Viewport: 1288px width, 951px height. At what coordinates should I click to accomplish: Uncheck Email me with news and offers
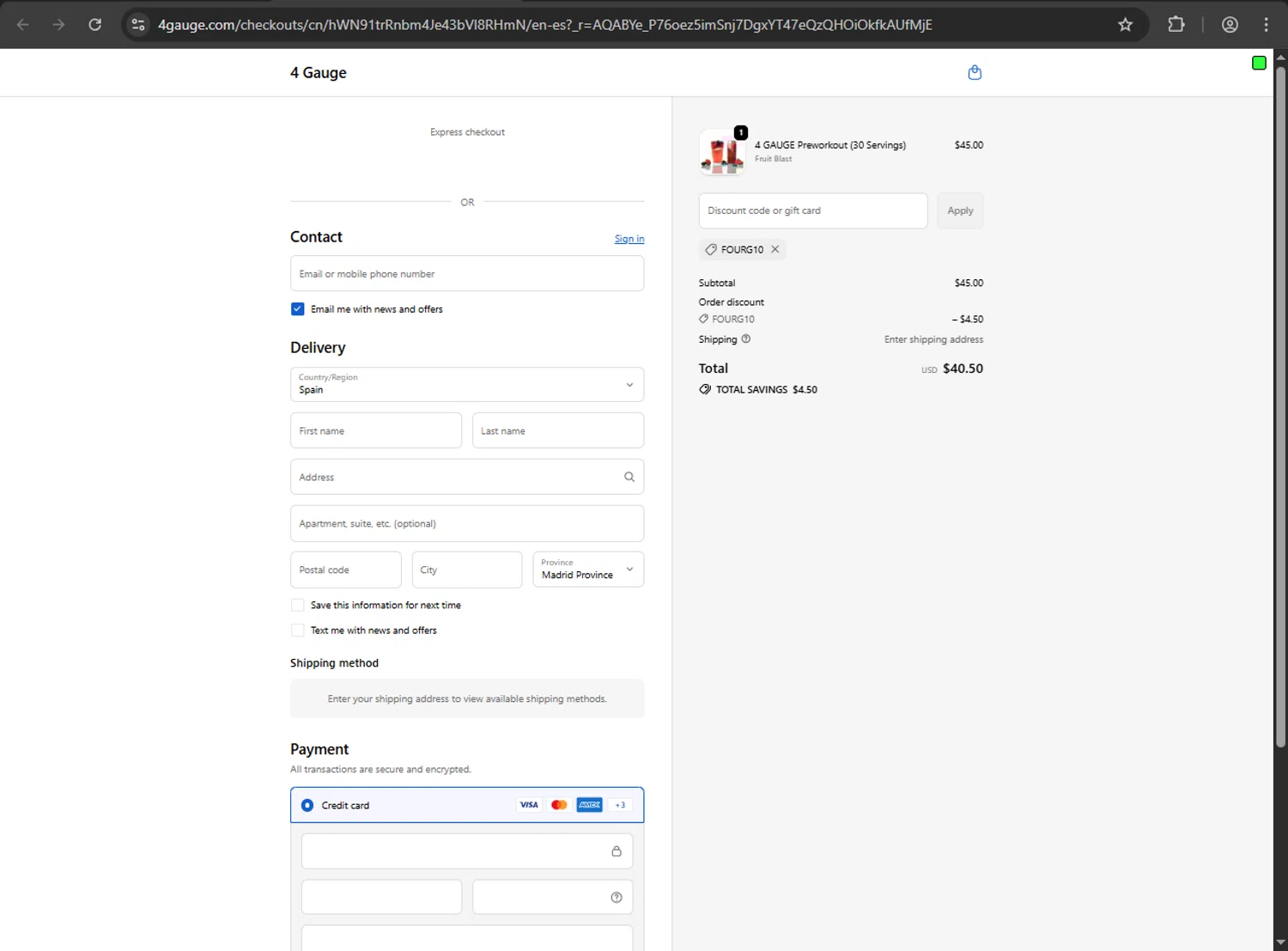pyautogui.click(x=297, y=309)
